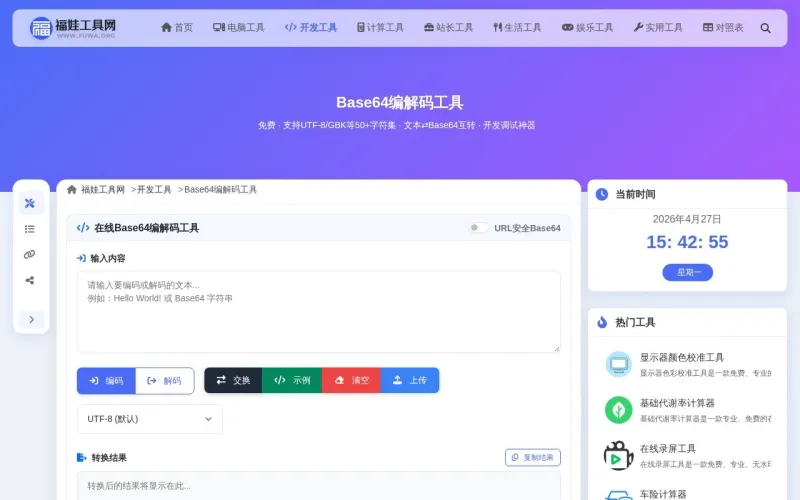Screen dimensions: 800x500
Task: Click the 2026年4月27日 date text
Action: click(x=687, y=219)
